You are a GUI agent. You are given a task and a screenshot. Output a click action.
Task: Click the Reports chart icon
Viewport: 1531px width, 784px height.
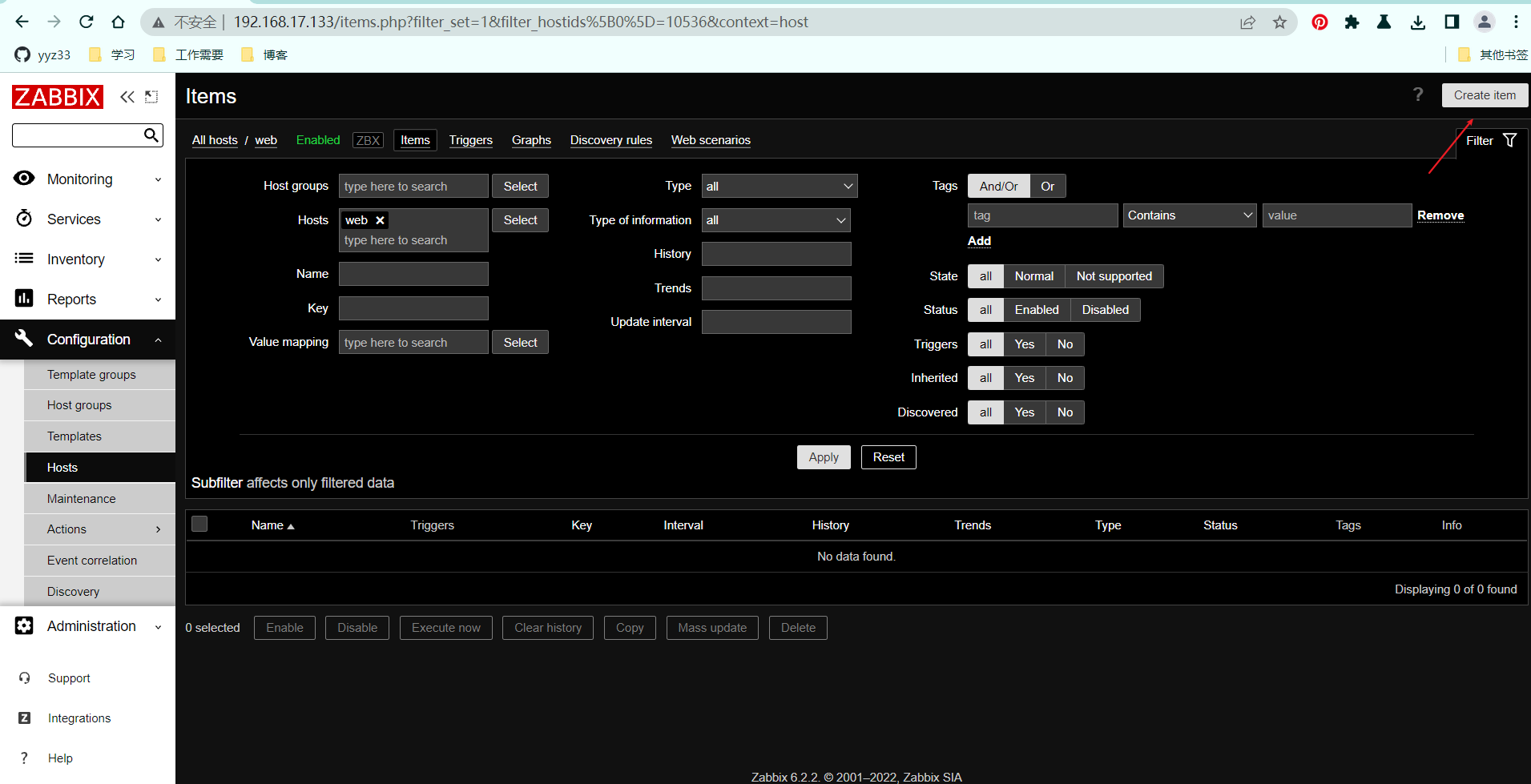(x=24, y=298)
